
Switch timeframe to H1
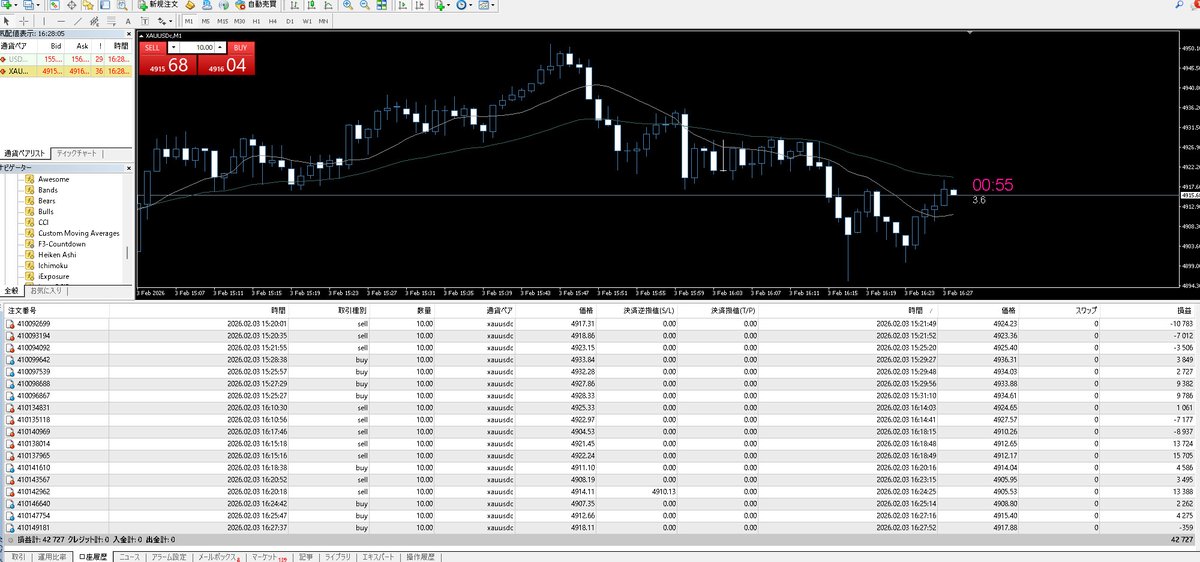pyautogui.click(x=256, y=21)
